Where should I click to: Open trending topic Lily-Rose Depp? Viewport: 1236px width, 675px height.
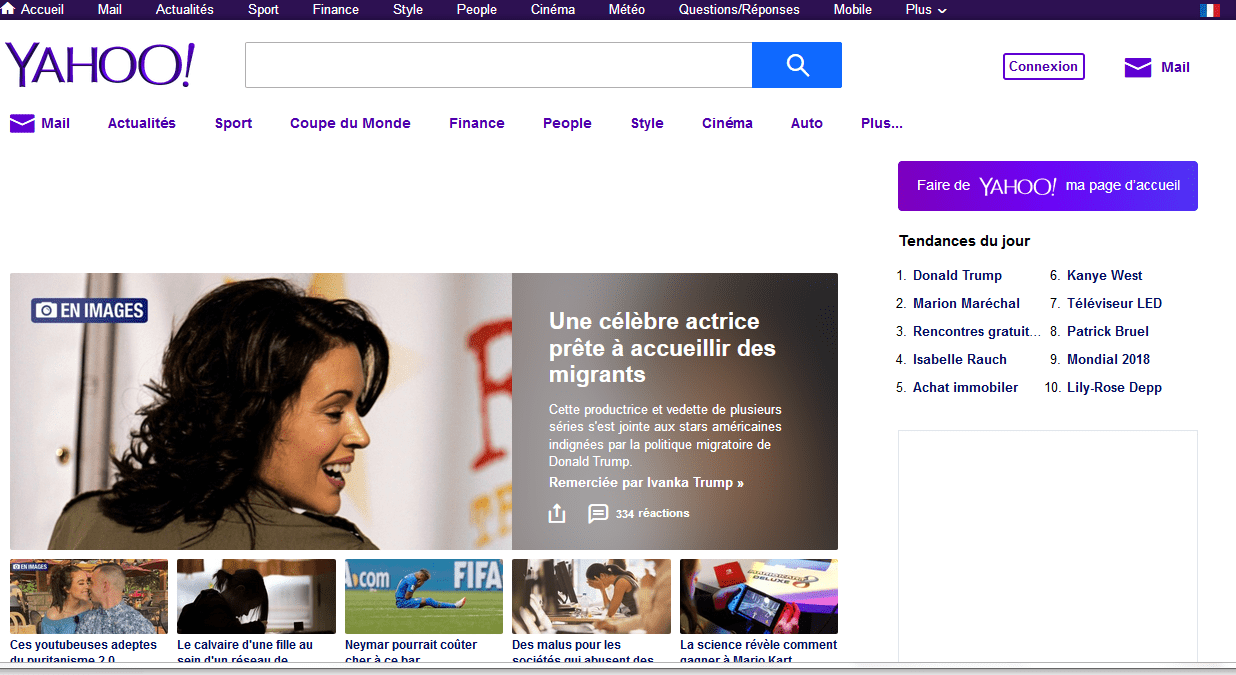point(1115,387)
